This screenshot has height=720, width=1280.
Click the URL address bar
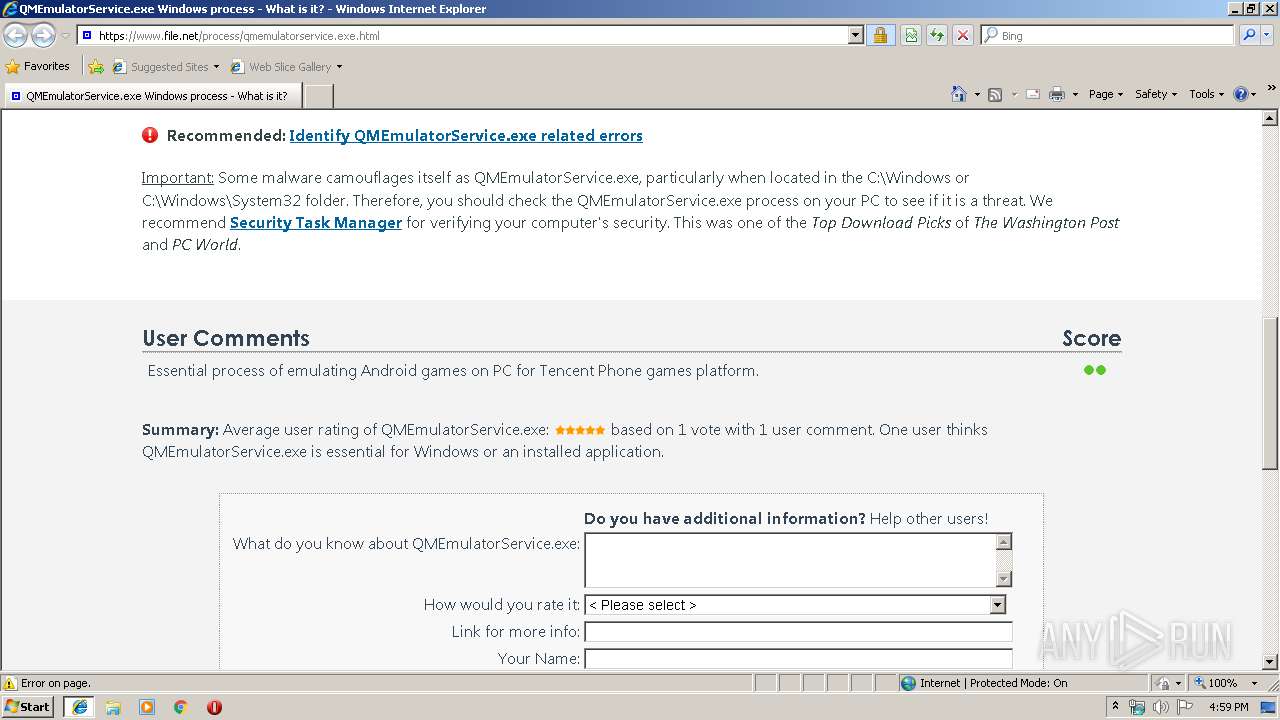point(471,35)
